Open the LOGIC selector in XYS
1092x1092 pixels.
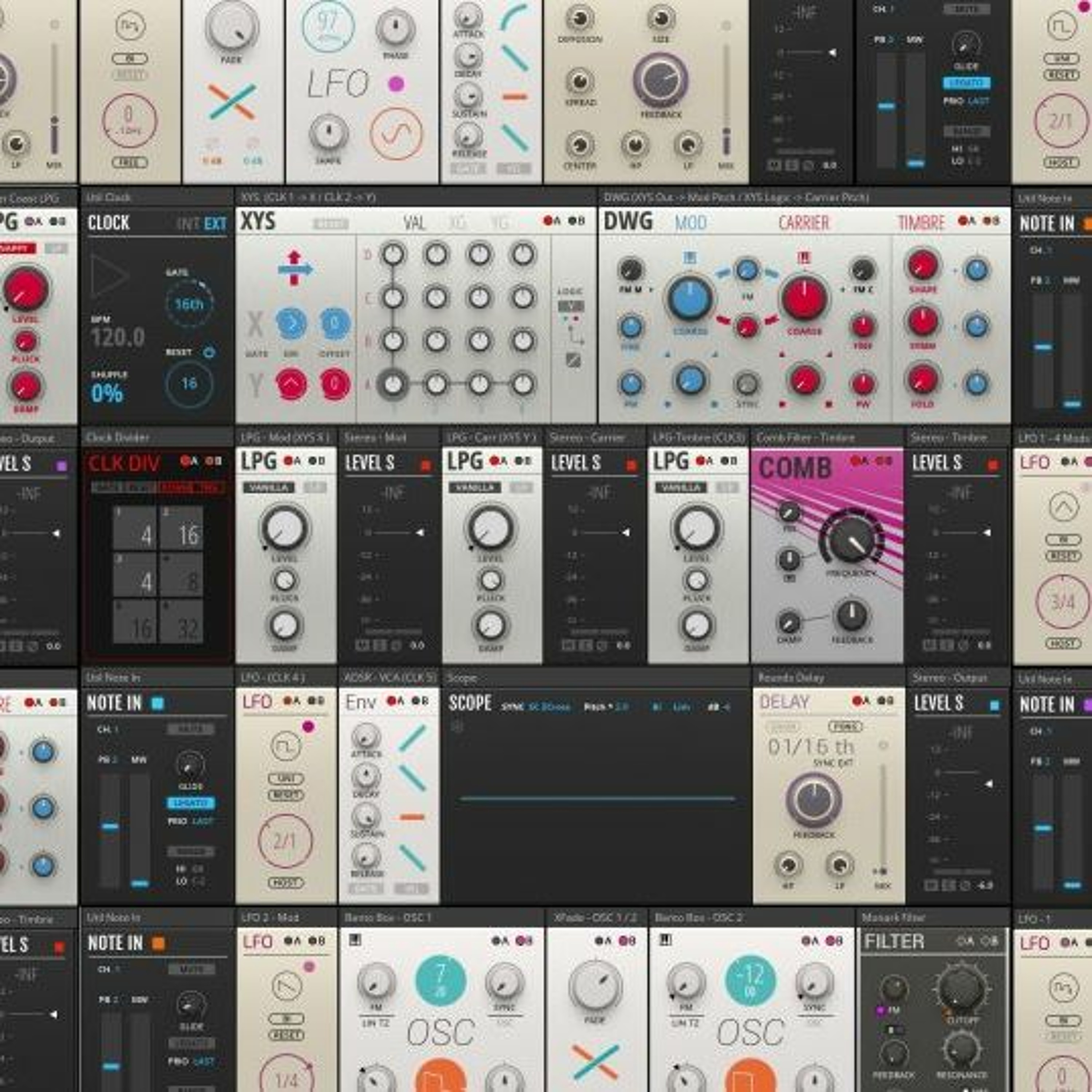click(x=571, y=306)
